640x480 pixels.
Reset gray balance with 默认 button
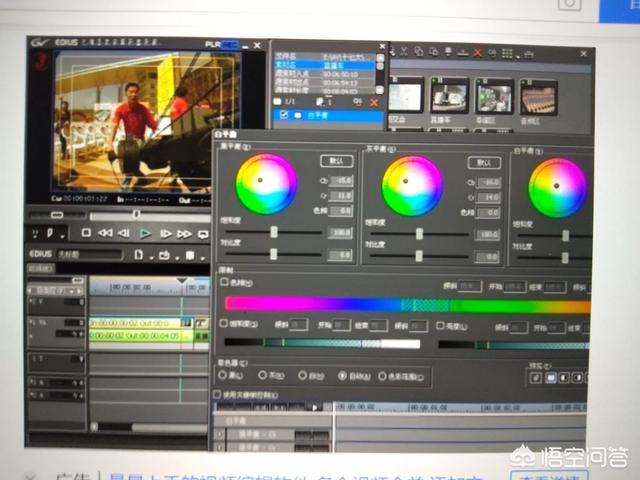484,163
